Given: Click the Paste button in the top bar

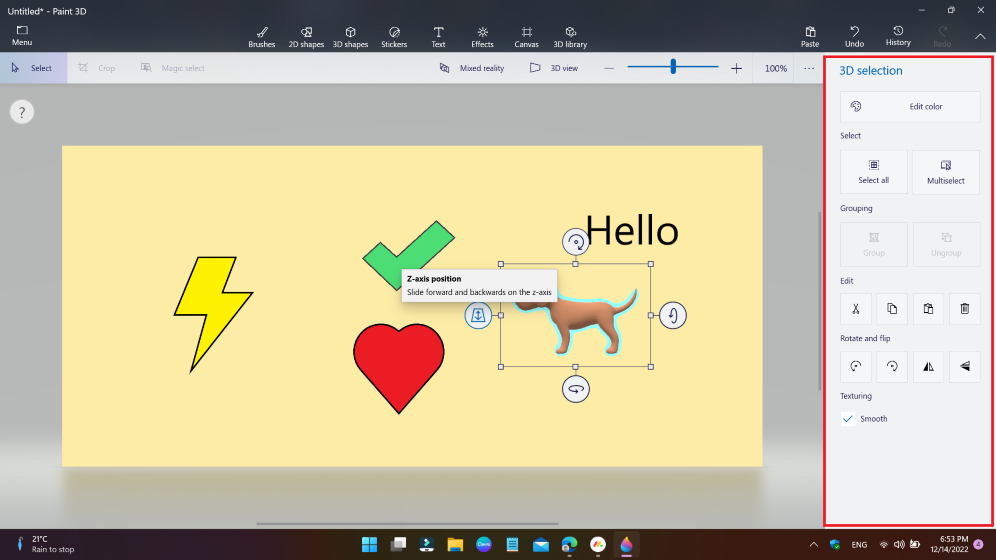Looking at the screenshot, I should pos(810,37).
